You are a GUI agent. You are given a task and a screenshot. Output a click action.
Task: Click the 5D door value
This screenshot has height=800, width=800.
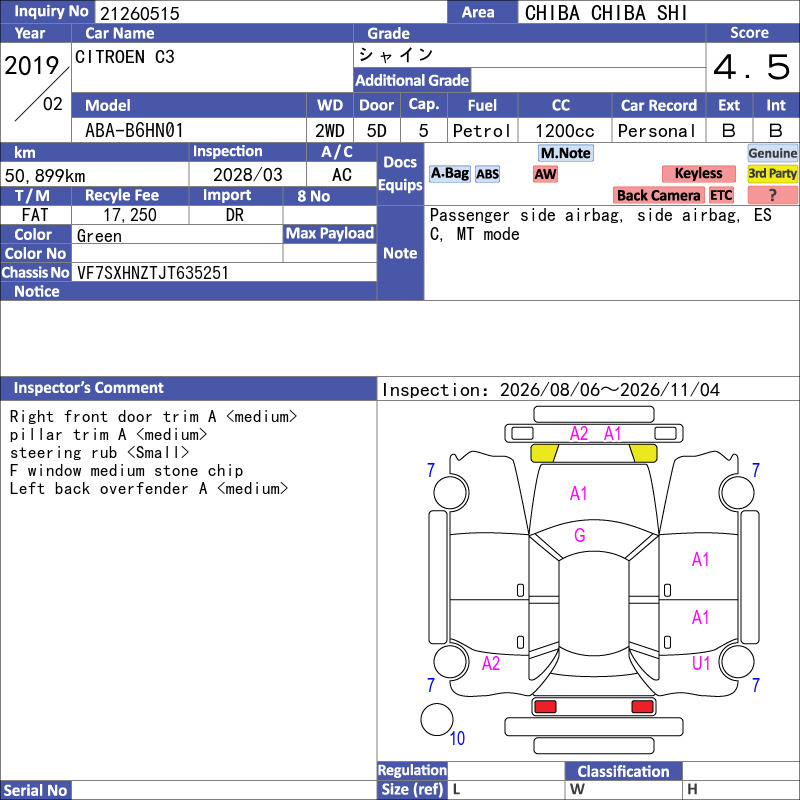coord(377,131)
